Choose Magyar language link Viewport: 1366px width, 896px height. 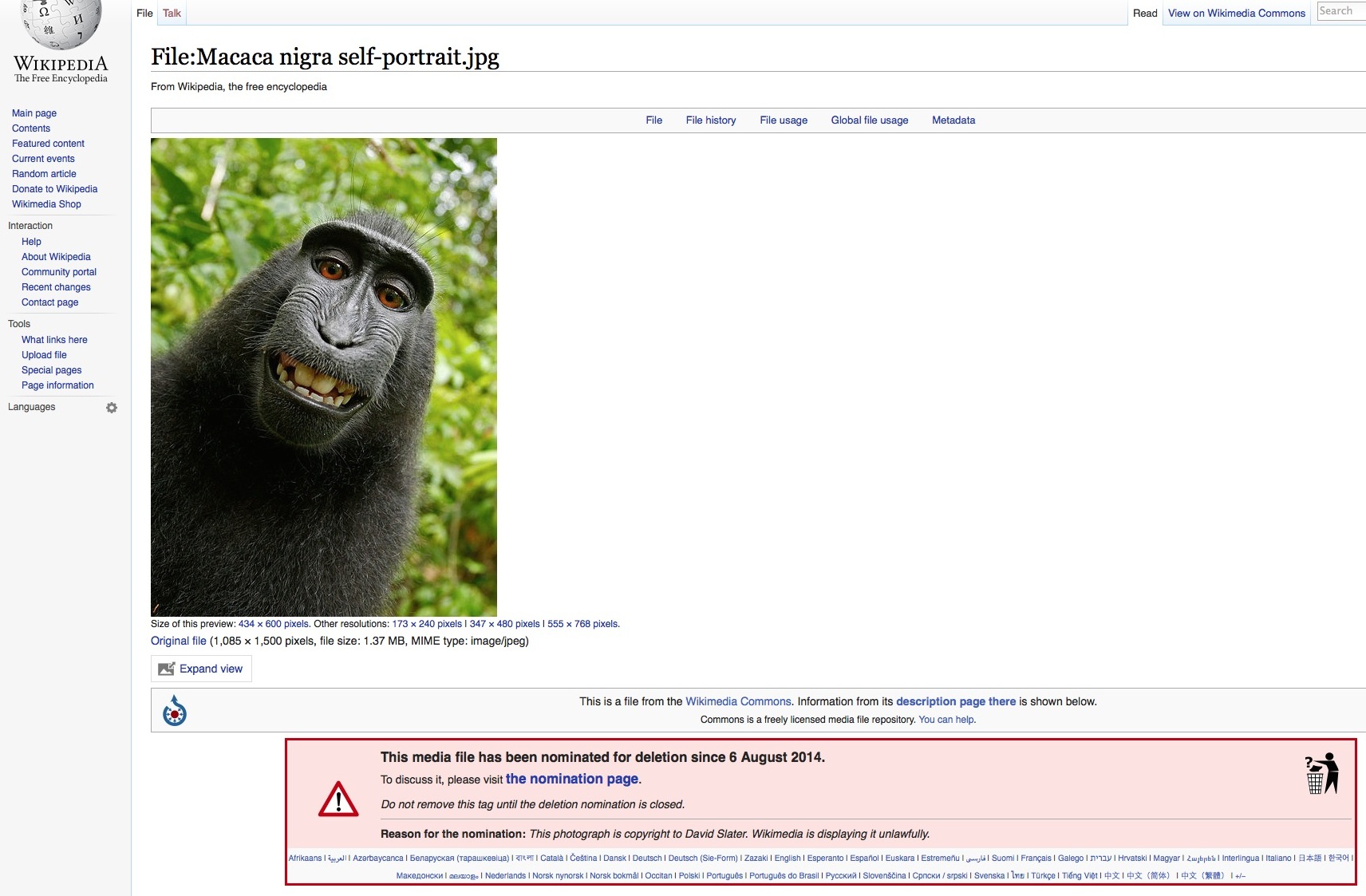click(1167, 859)
